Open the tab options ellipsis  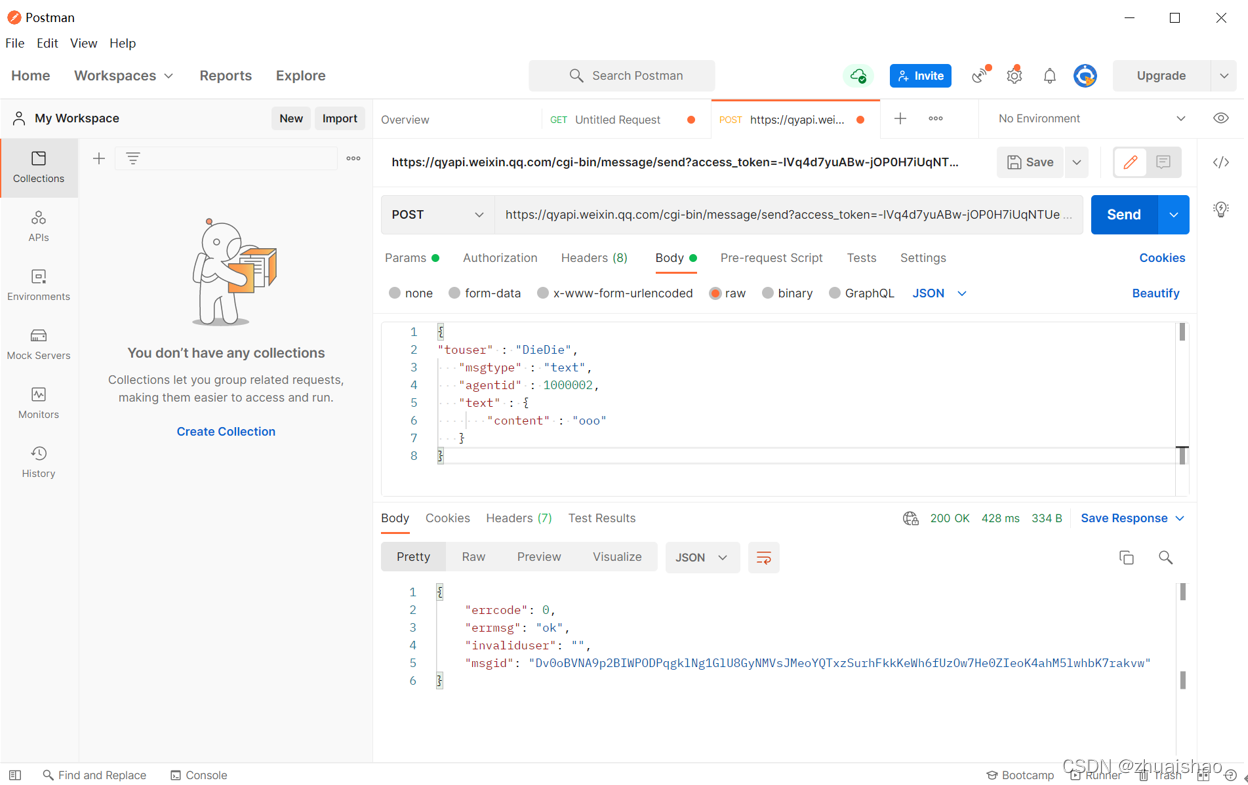pos(936,119)
